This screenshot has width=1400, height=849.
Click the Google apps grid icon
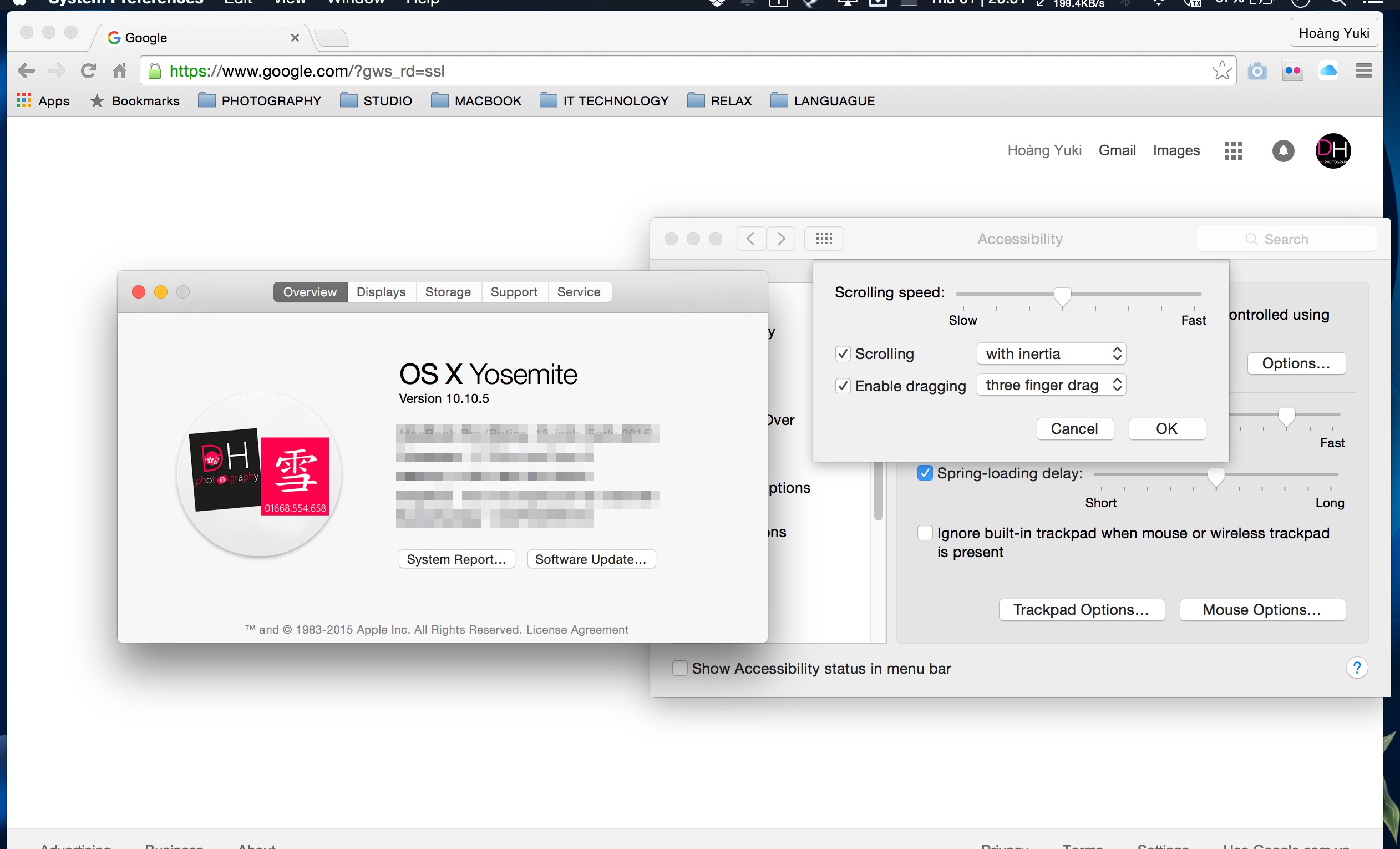coord(1233,150)
